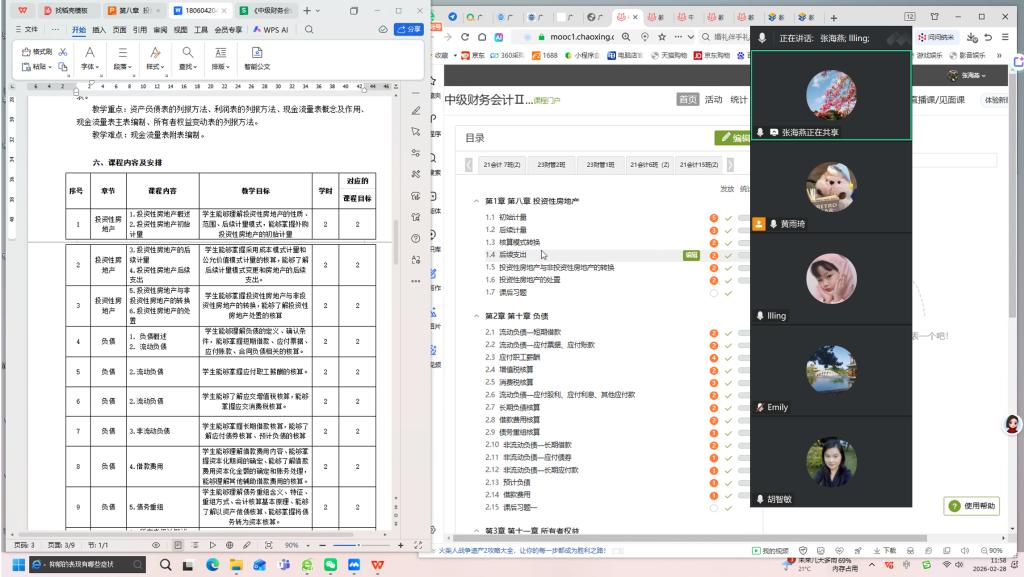This screenshot has height=577, width=1024.
Task: Click the green 编辑 edit button
Action: click(x=733, y=138)
